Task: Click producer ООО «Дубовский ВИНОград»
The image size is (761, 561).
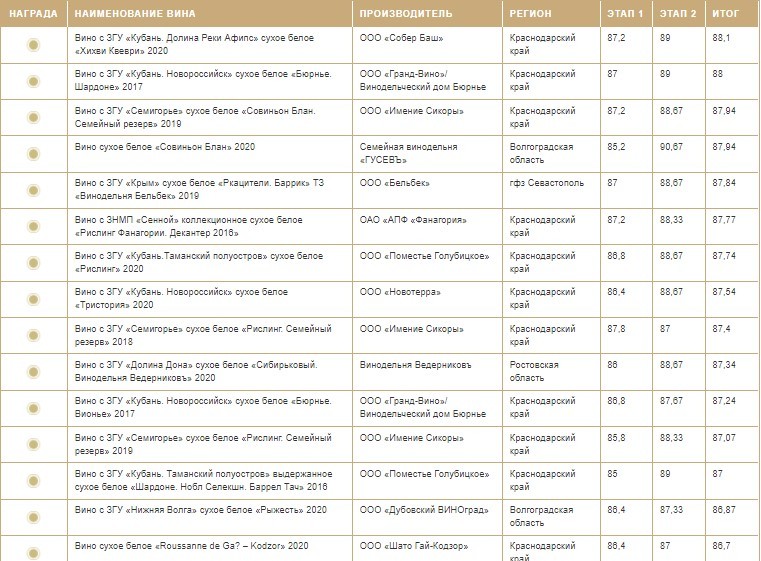Action: pyautogui.click(x=424, y=510)
